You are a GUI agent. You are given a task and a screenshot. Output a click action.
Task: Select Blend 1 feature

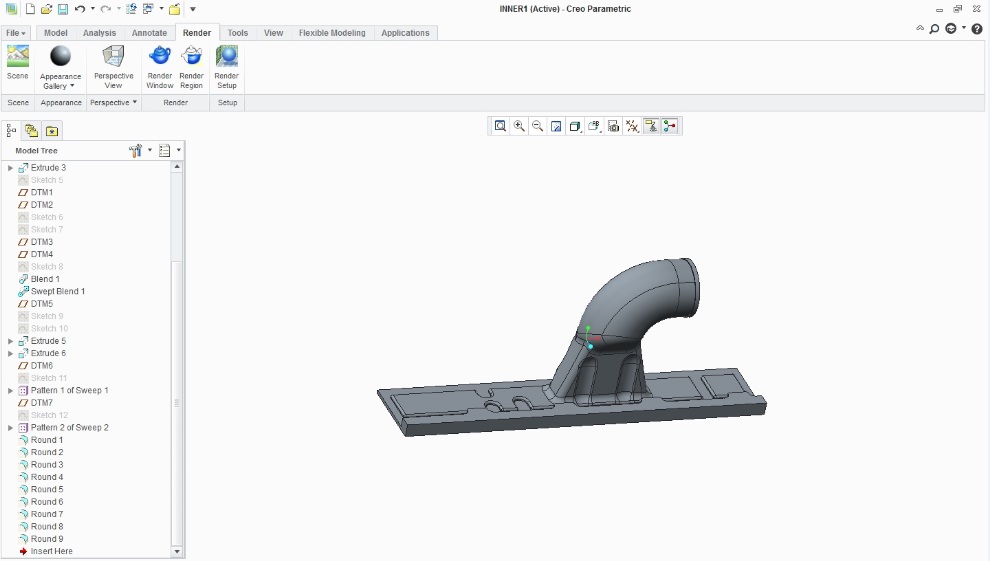(45, 279)
